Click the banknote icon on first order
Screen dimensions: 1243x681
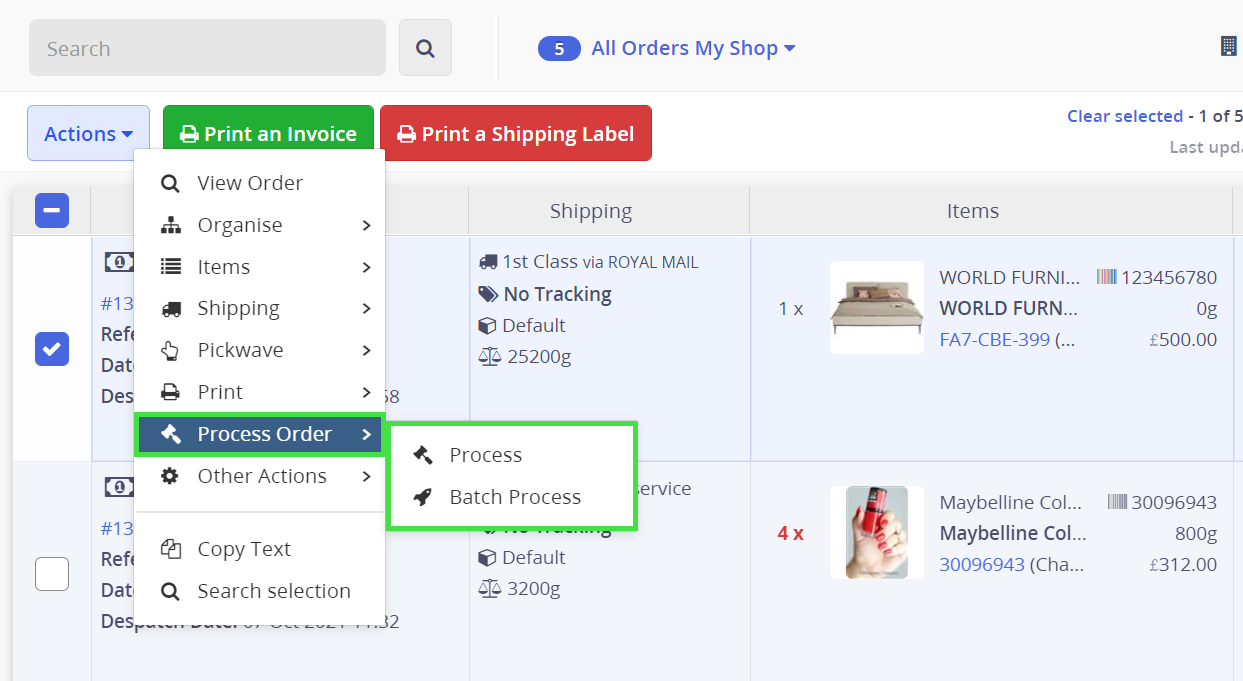(x=119, y=262)
